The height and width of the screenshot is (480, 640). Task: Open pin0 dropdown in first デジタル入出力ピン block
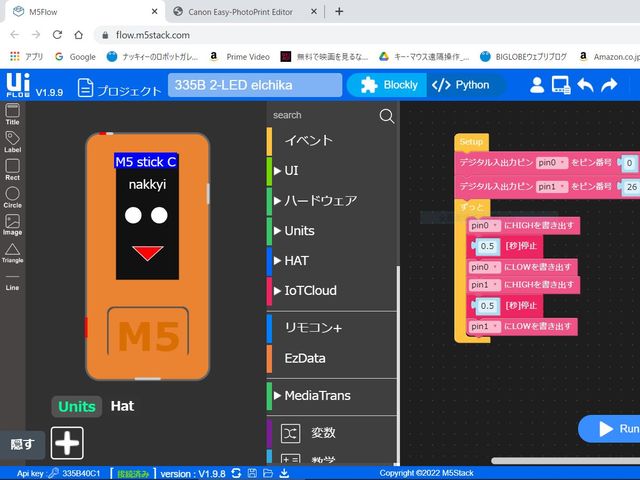point(552,163)
